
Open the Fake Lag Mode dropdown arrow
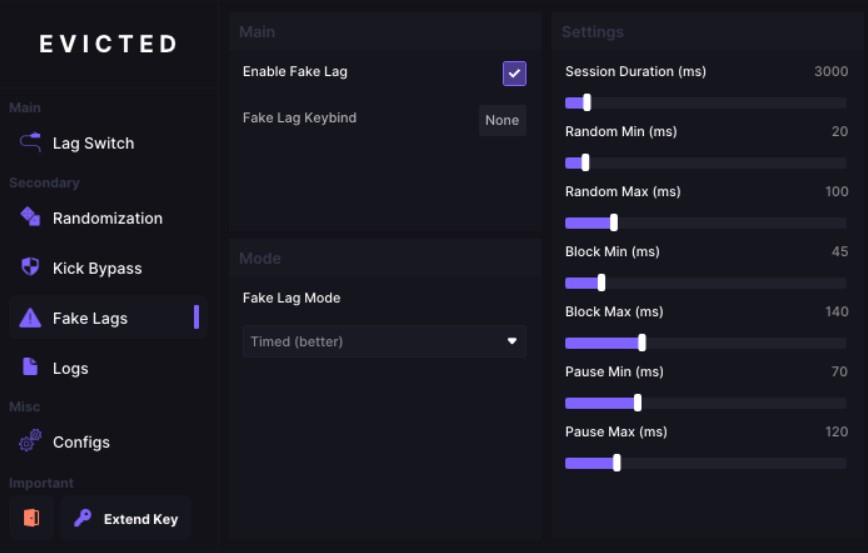click(x=512, y=341)
